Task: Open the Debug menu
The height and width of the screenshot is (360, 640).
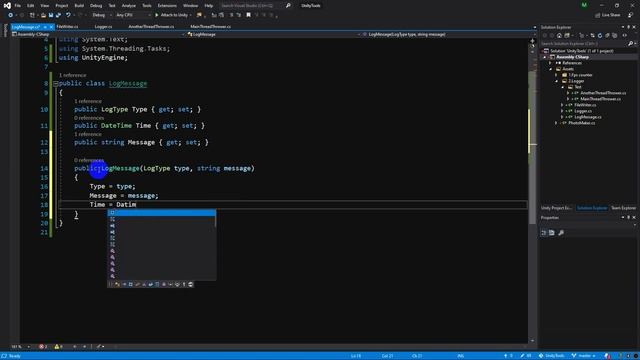Action: [96, 6]
